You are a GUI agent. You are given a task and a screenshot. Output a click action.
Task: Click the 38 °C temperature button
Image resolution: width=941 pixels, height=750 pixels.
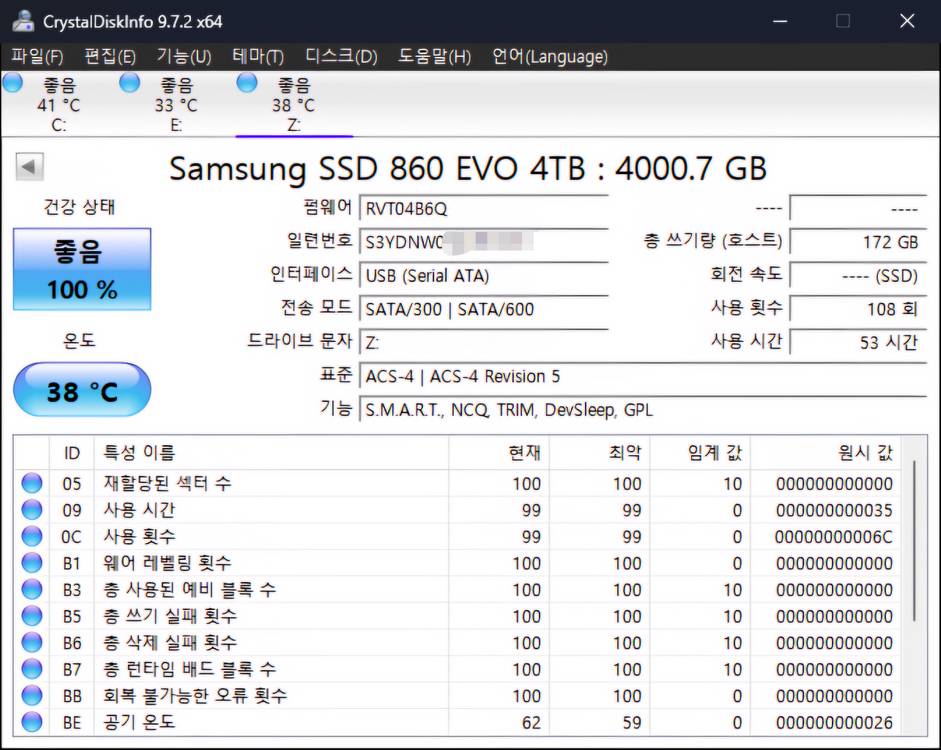click(x=82, y=390)
